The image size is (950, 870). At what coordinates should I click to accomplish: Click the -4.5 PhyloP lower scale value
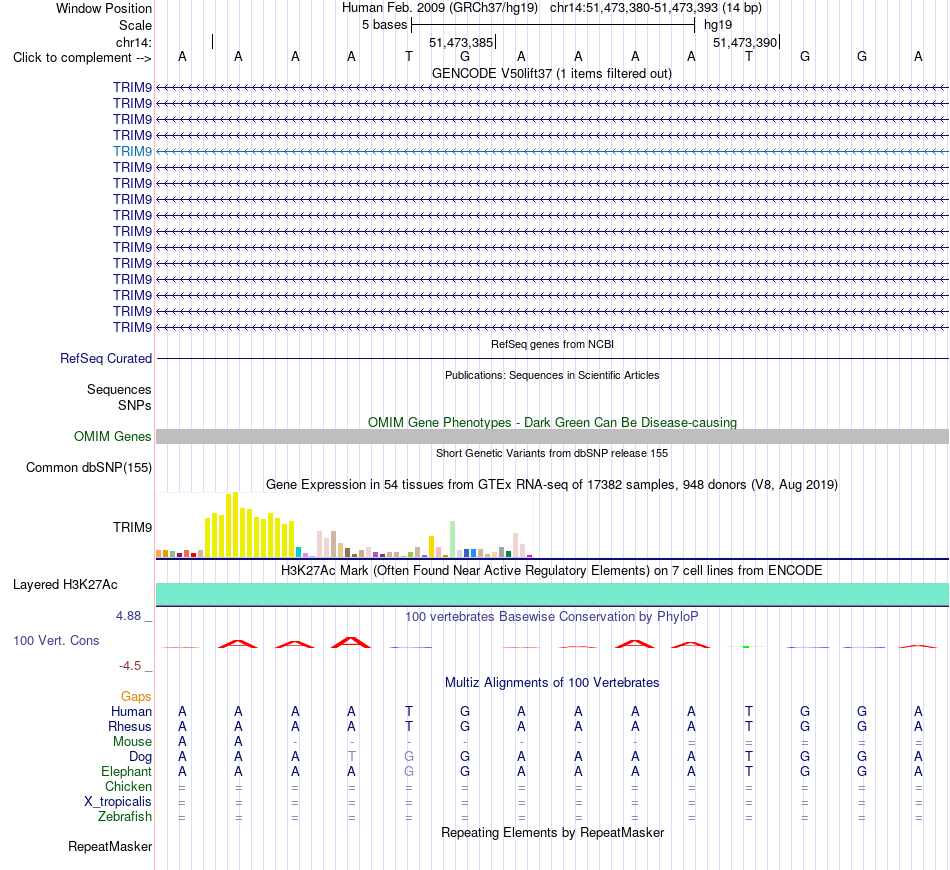[130, 666]
